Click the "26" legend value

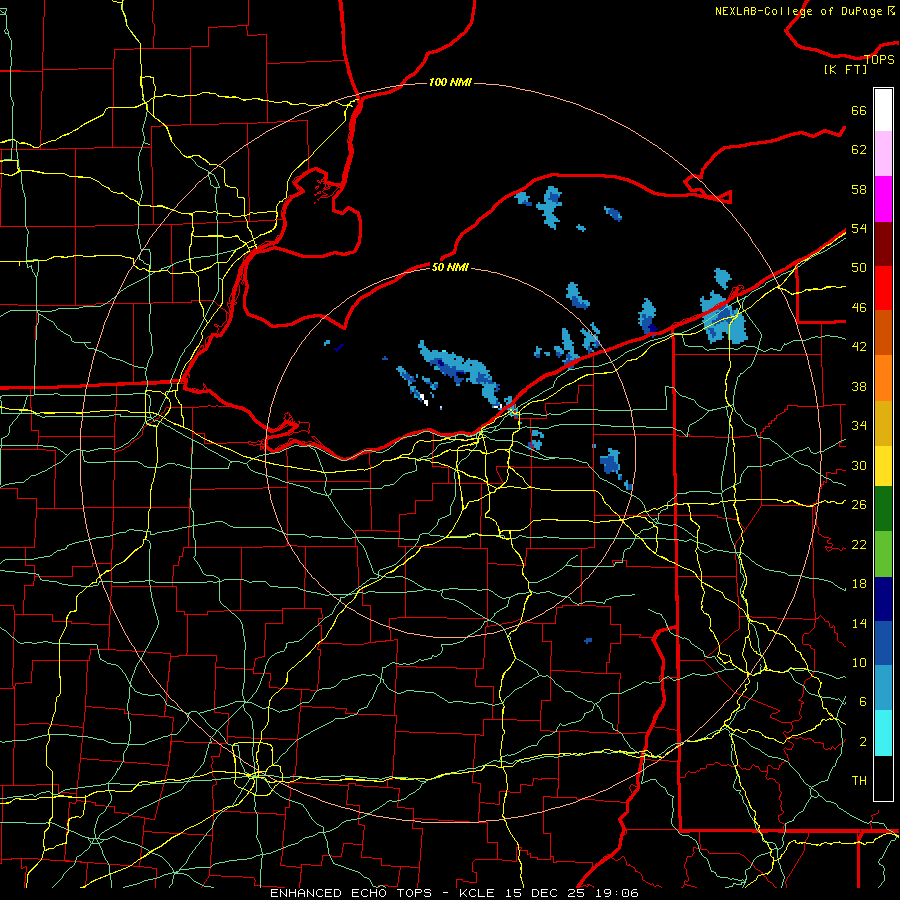(x=859, y=505)
